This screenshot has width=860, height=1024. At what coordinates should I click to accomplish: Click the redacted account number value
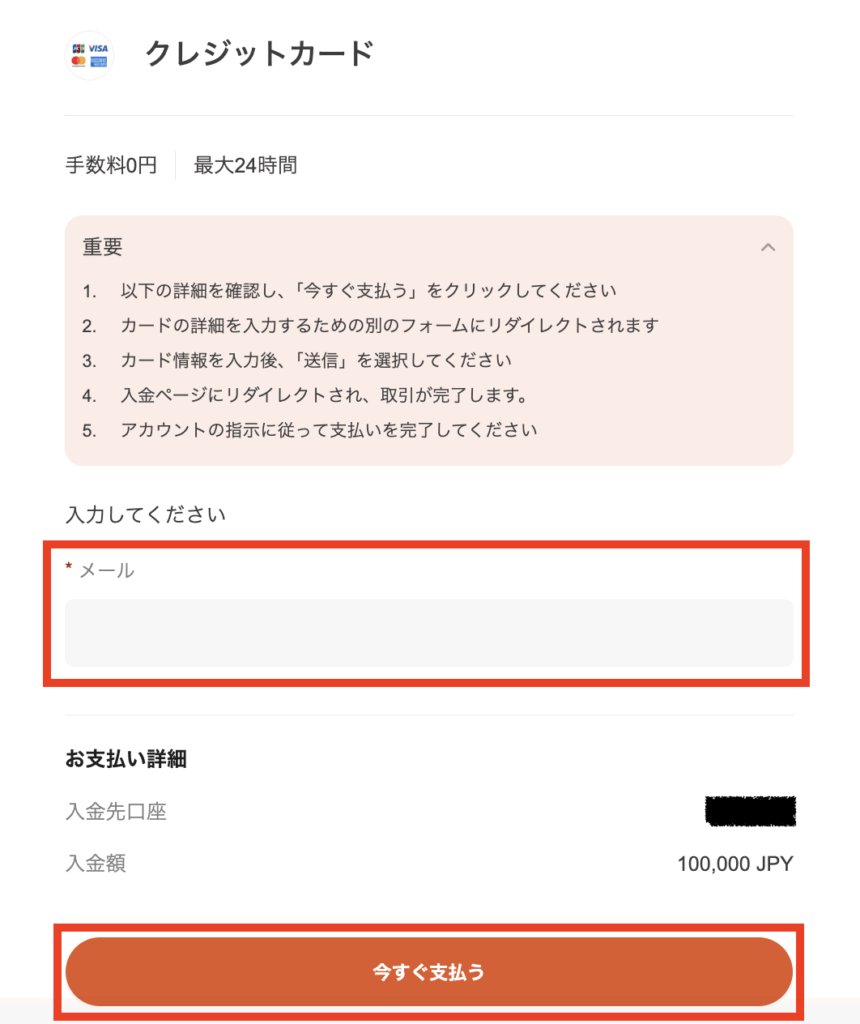click(x=750, y=811)
